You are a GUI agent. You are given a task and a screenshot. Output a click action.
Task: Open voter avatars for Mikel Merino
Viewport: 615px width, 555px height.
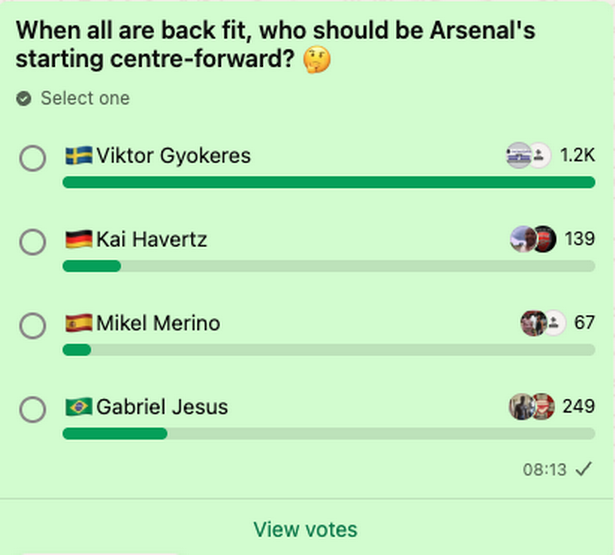(x=542, y=323)
